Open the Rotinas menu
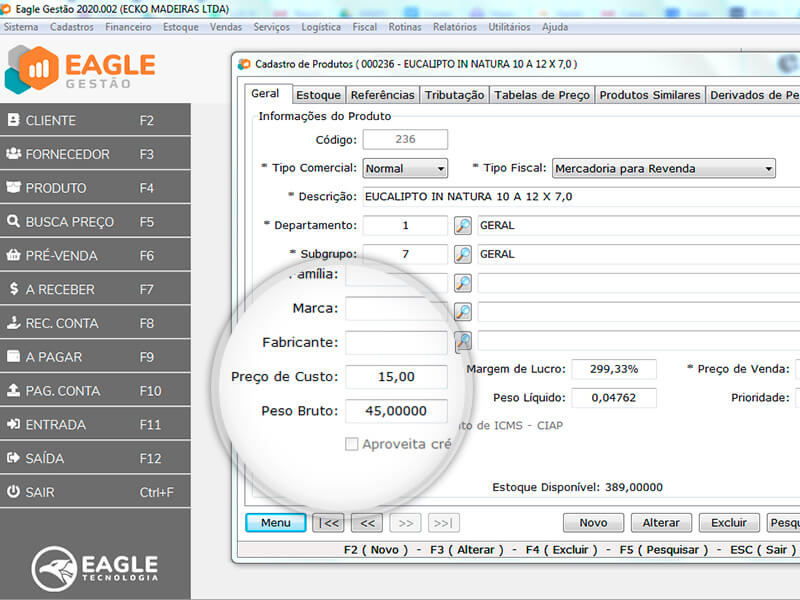This screenshot has width=800, height=600. [405, 27]
